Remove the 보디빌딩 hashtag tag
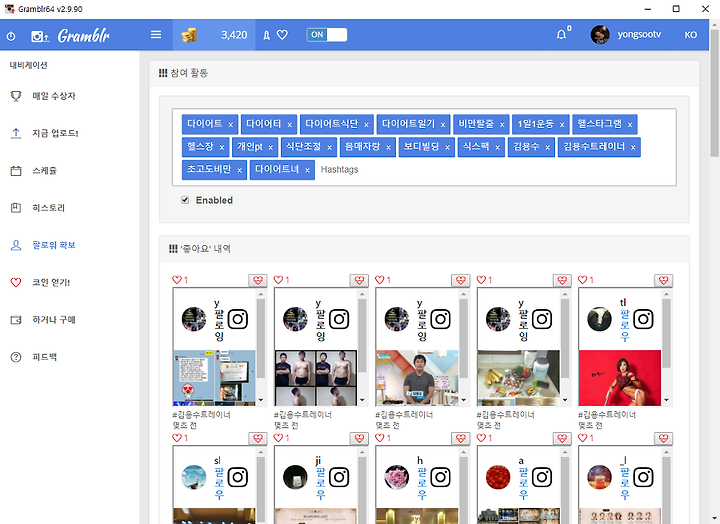Viewport: 720px width, 524px height. 448,147
